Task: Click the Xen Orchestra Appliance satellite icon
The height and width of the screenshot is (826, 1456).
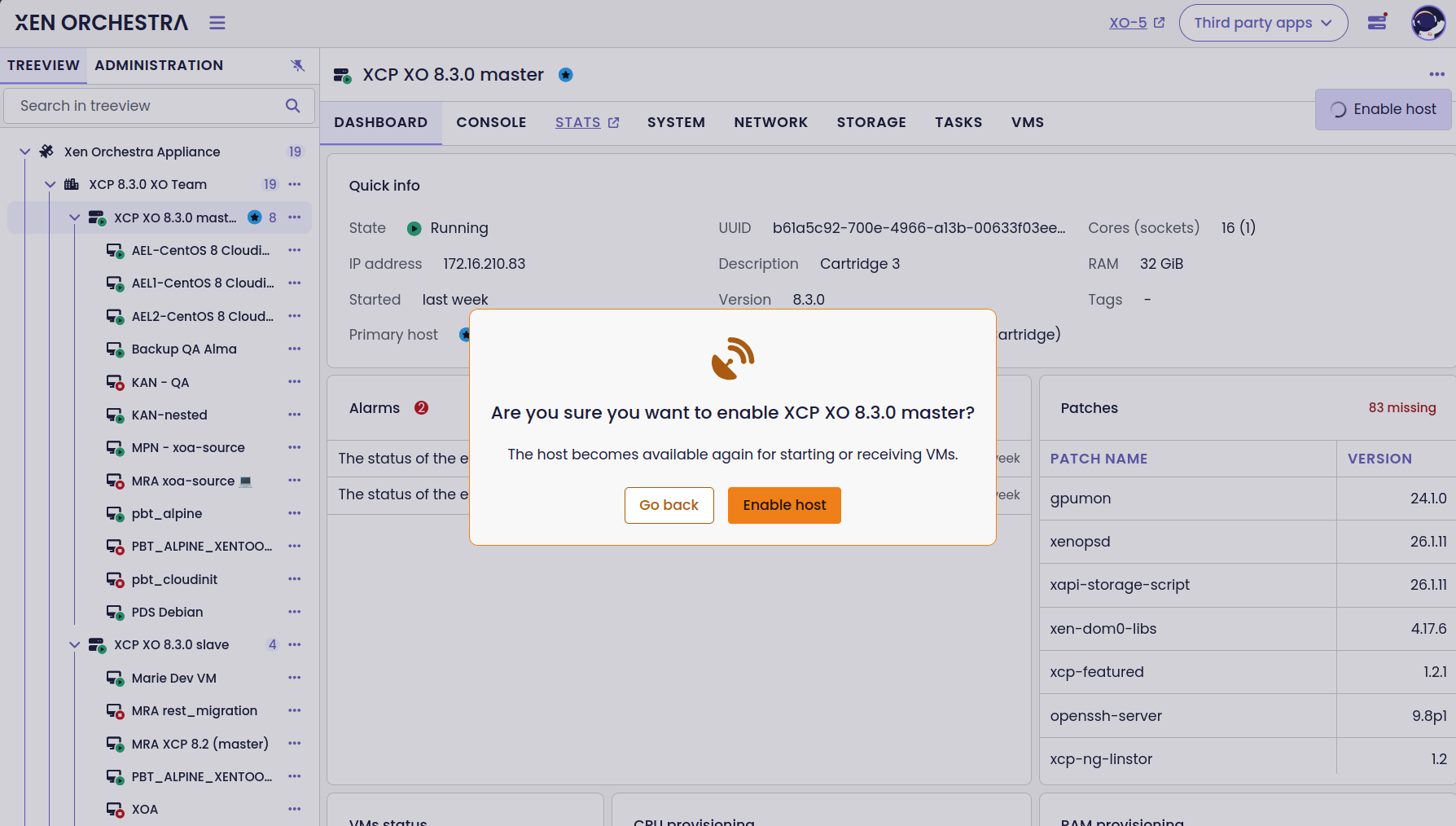Action: (x=46, y=152)
